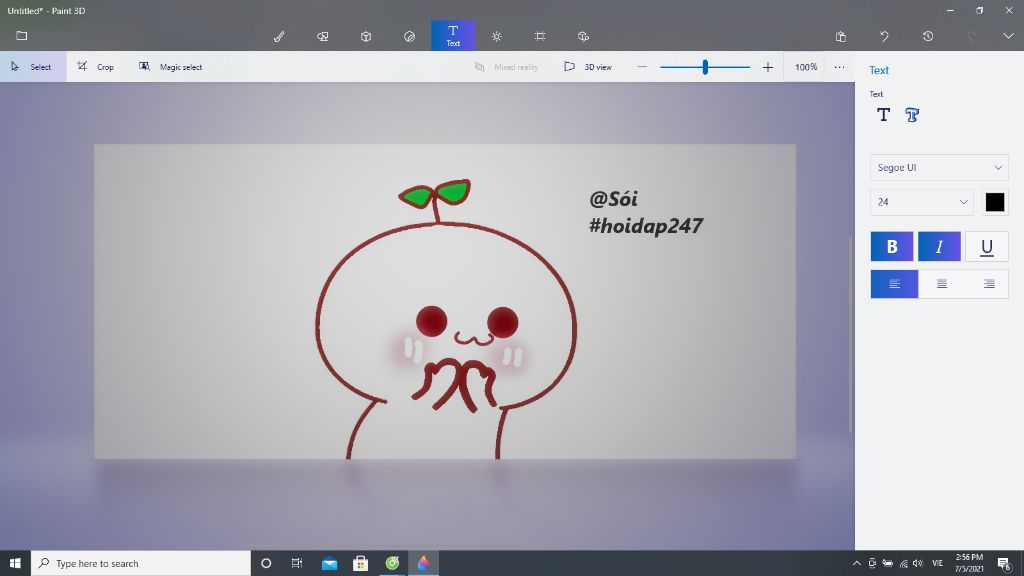Zoom in with the plus button

(x=768, y=67)
